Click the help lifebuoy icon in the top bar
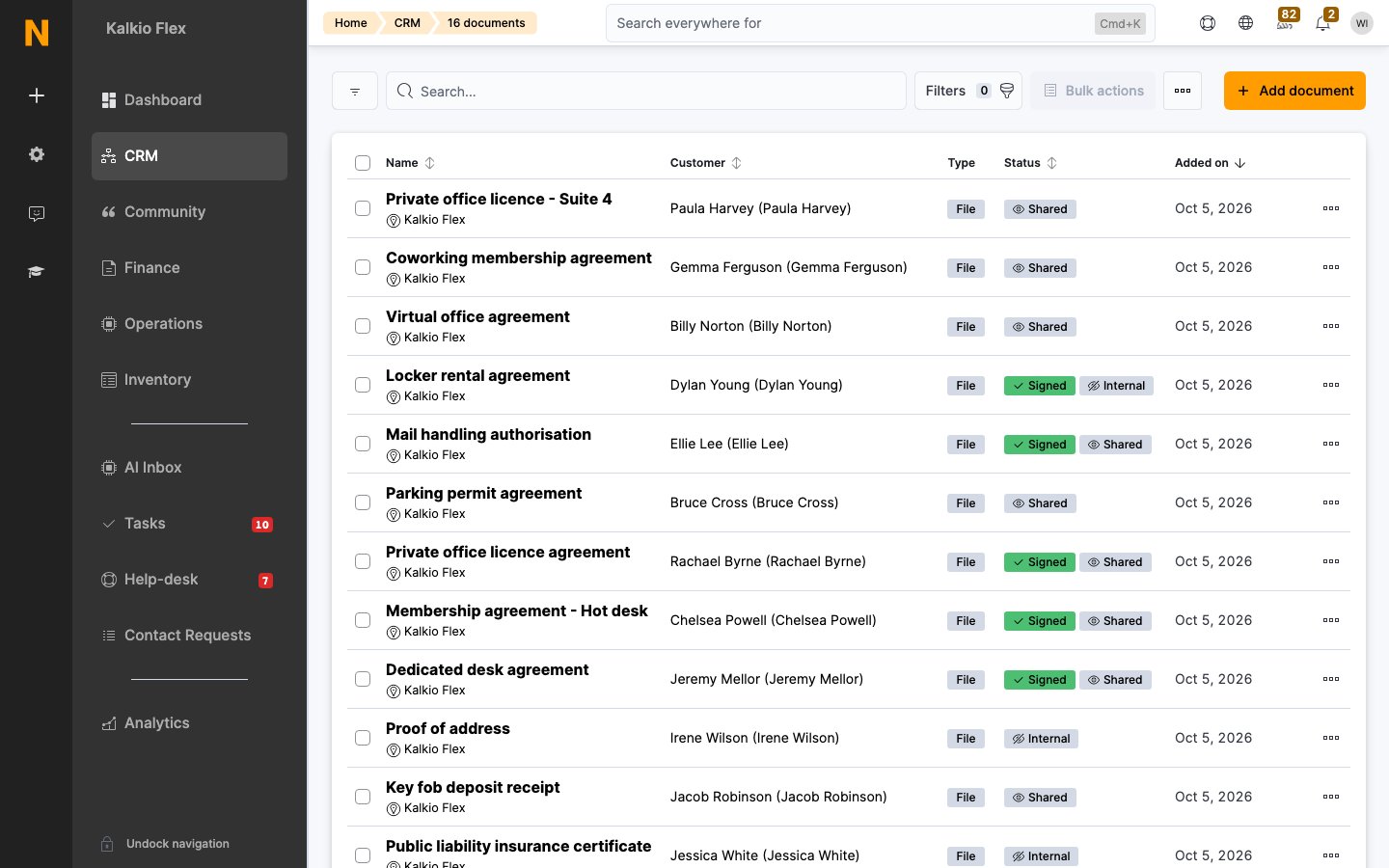 pyautogui.click(x=1208, y=23)
